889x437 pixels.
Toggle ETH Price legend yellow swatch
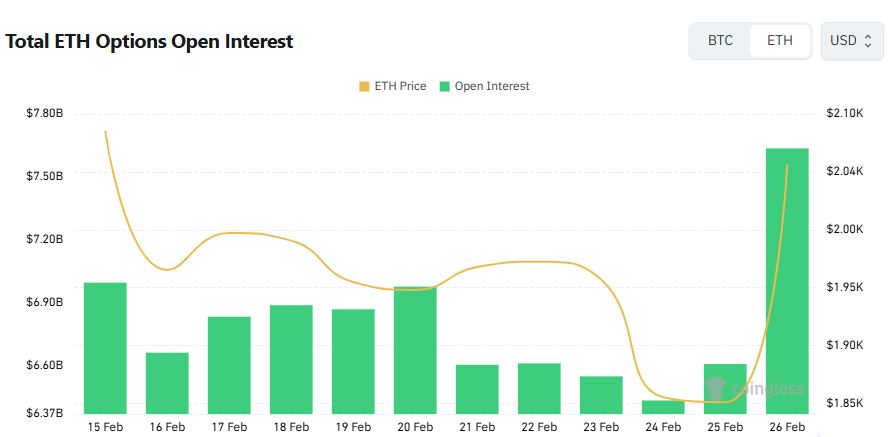pyautogui.click(x=363, y=87)
